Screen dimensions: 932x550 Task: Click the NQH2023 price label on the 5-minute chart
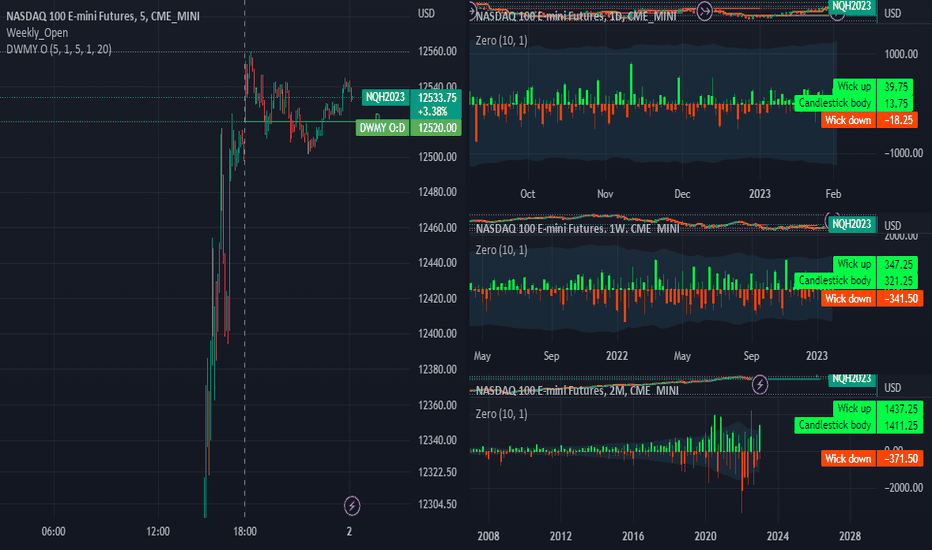point(385,97)
